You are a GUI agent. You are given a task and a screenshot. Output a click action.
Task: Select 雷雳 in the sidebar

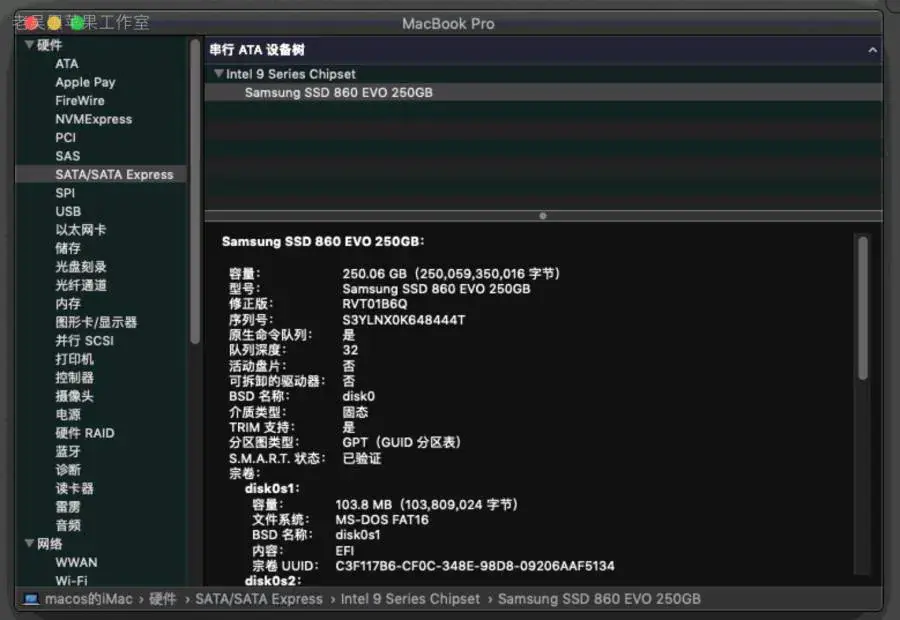(x=68, y=506)
